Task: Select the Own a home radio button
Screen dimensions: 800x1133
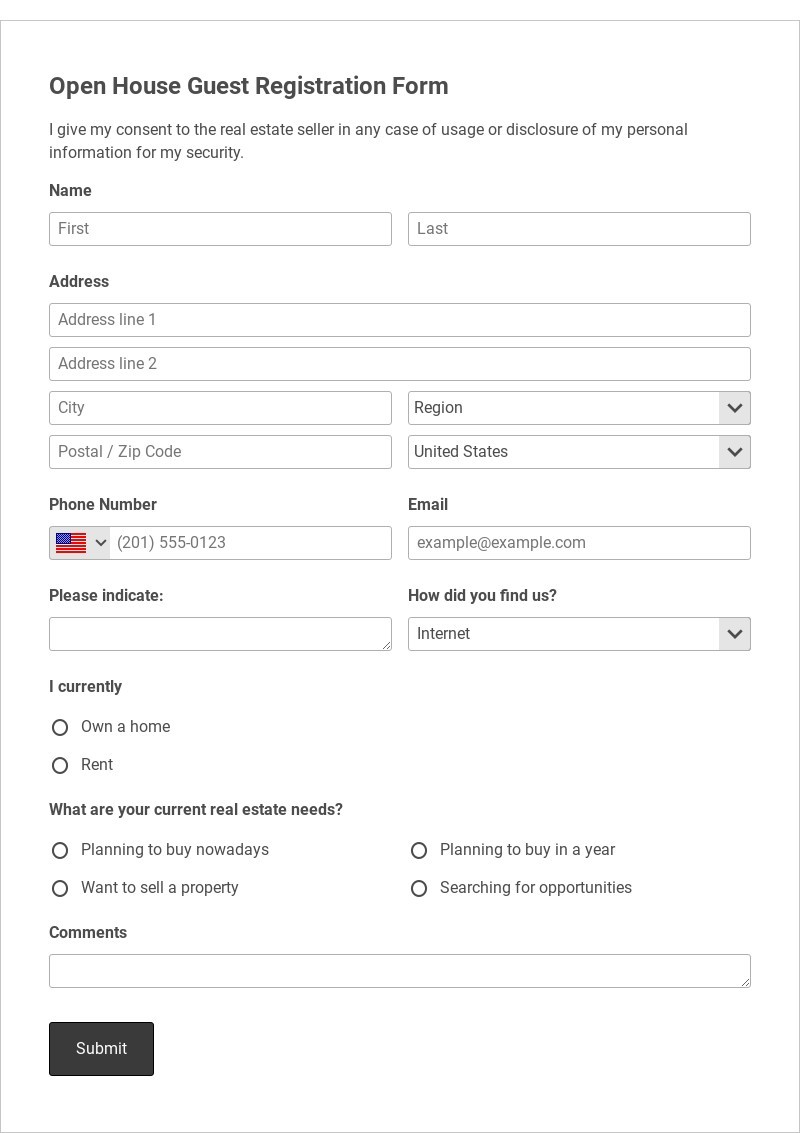Action: point(60,728)
